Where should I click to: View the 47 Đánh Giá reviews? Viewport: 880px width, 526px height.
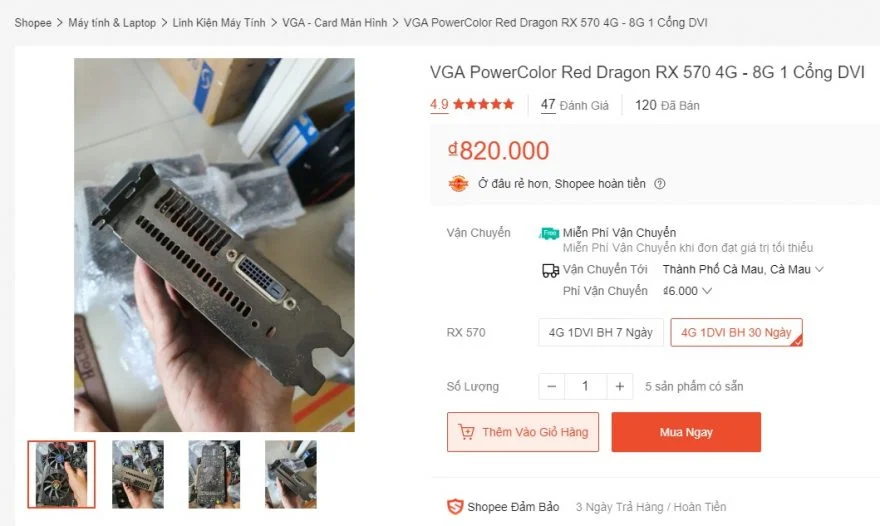pos(575,105)
